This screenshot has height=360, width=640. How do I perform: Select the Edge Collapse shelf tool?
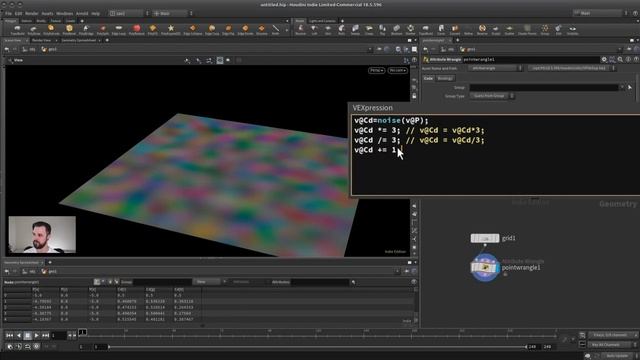(192, 30)
